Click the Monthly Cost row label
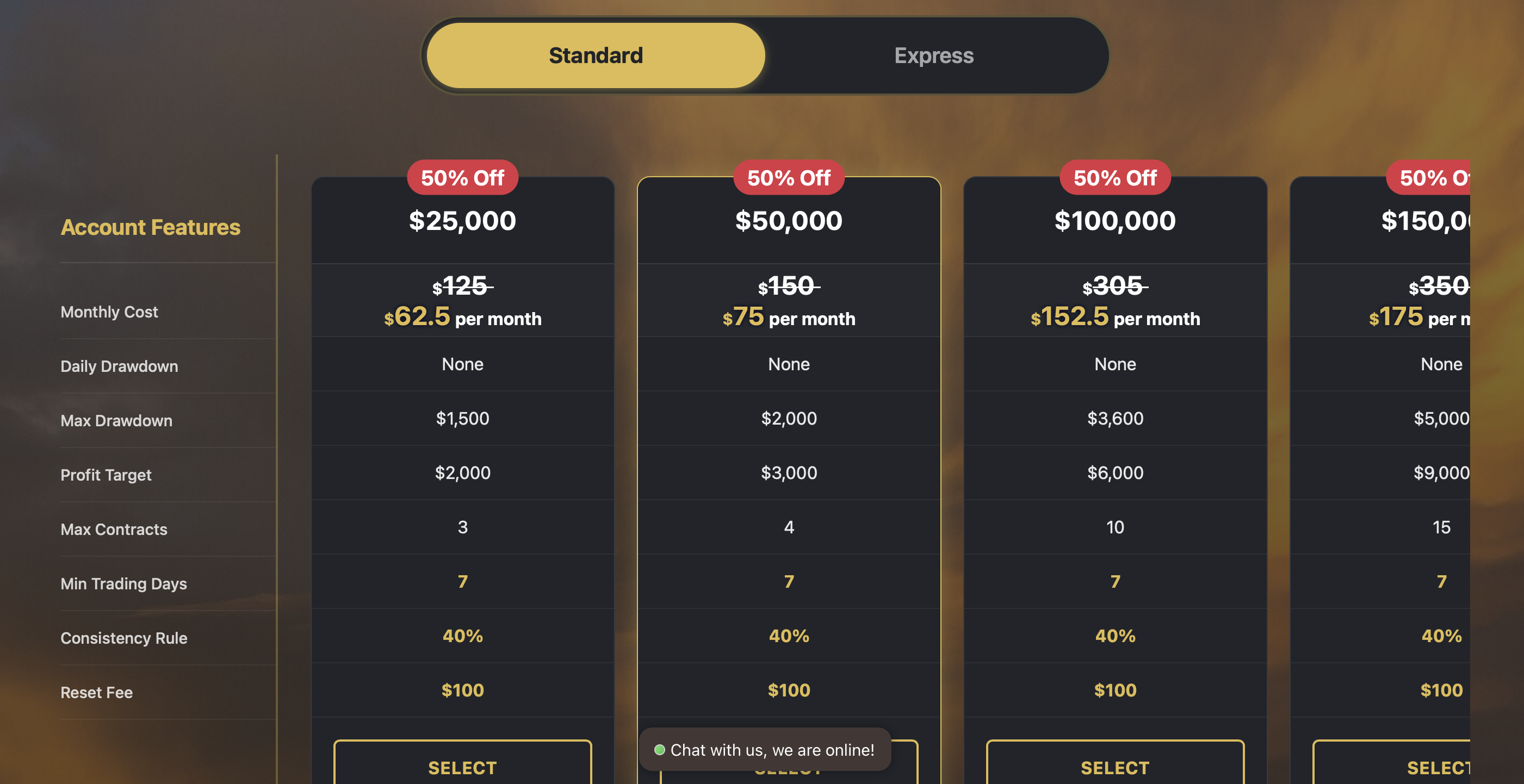Viewport: 1524px width, 784px height. pyautogui.click(x=109, y=312)
